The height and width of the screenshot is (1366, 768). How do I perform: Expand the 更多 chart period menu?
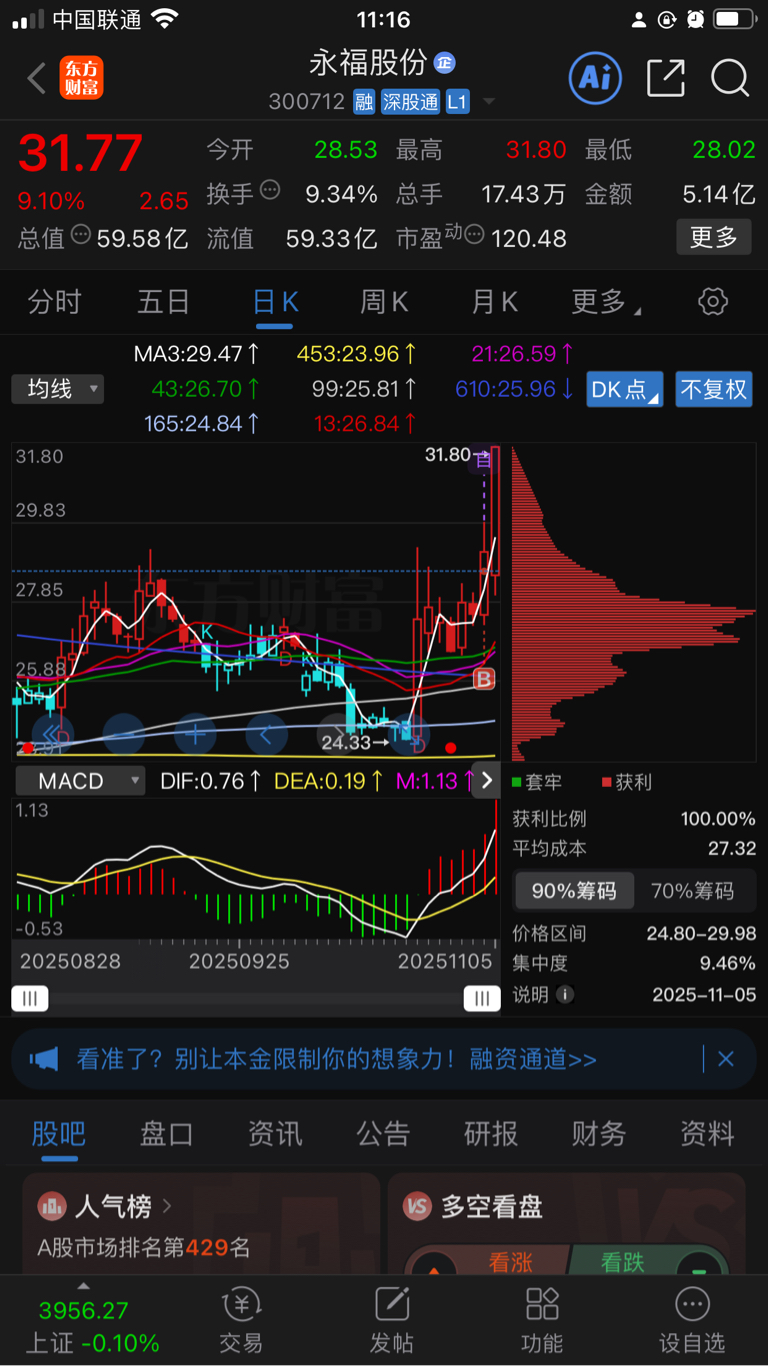[606, 302]
